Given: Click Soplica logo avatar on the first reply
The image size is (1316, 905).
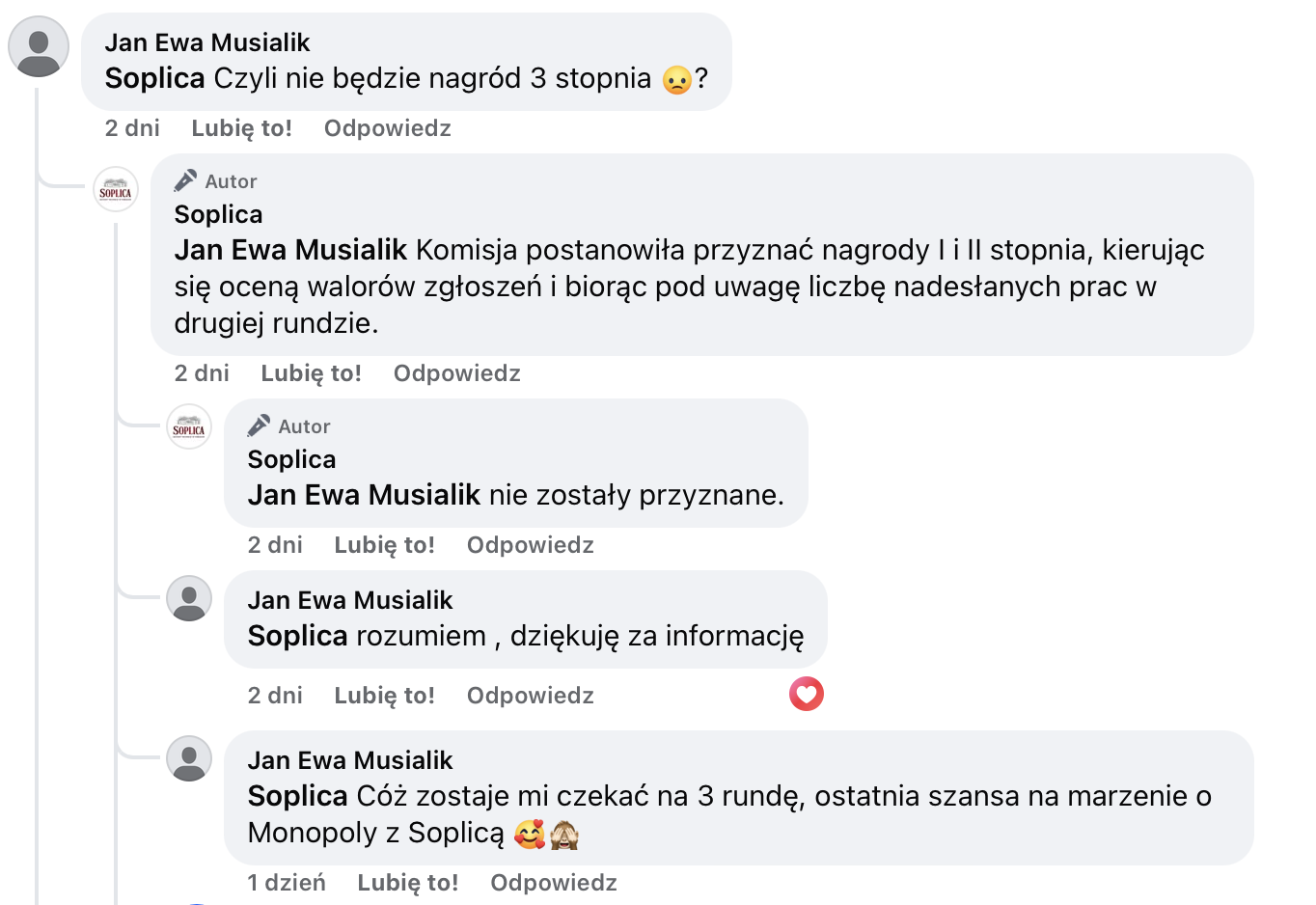Looking at the screenshot, I should point(116,188).
